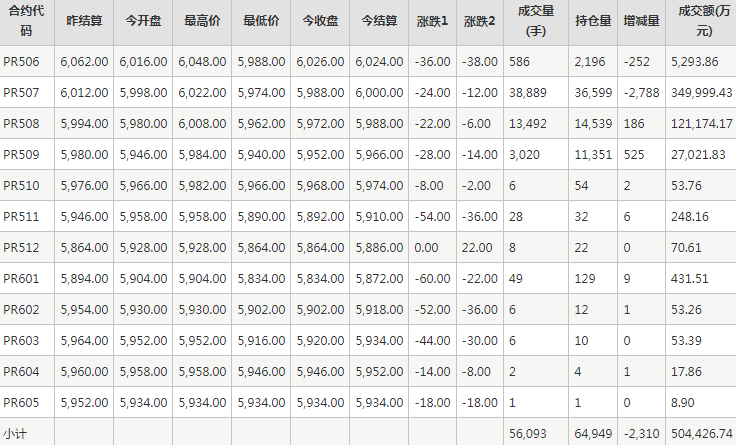
Task: Select PR602 closing price 5,902.00
Action: 320,309
